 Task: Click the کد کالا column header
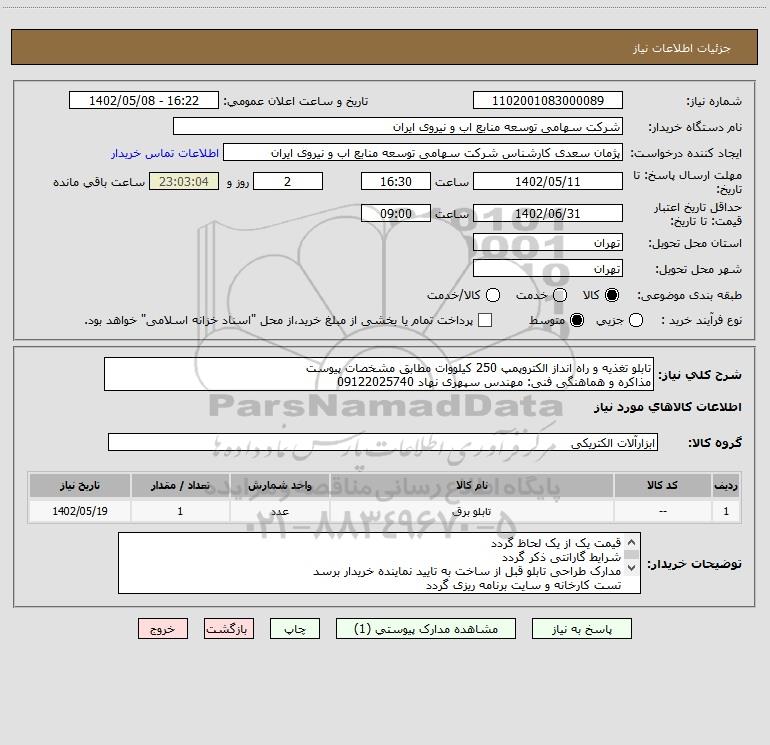(x=662, y=486)
